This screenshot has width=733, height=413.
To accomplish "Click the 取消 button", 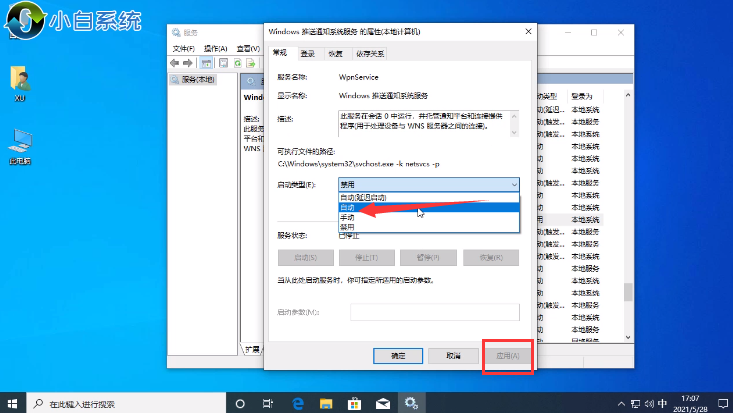I will tap(453, 356).
